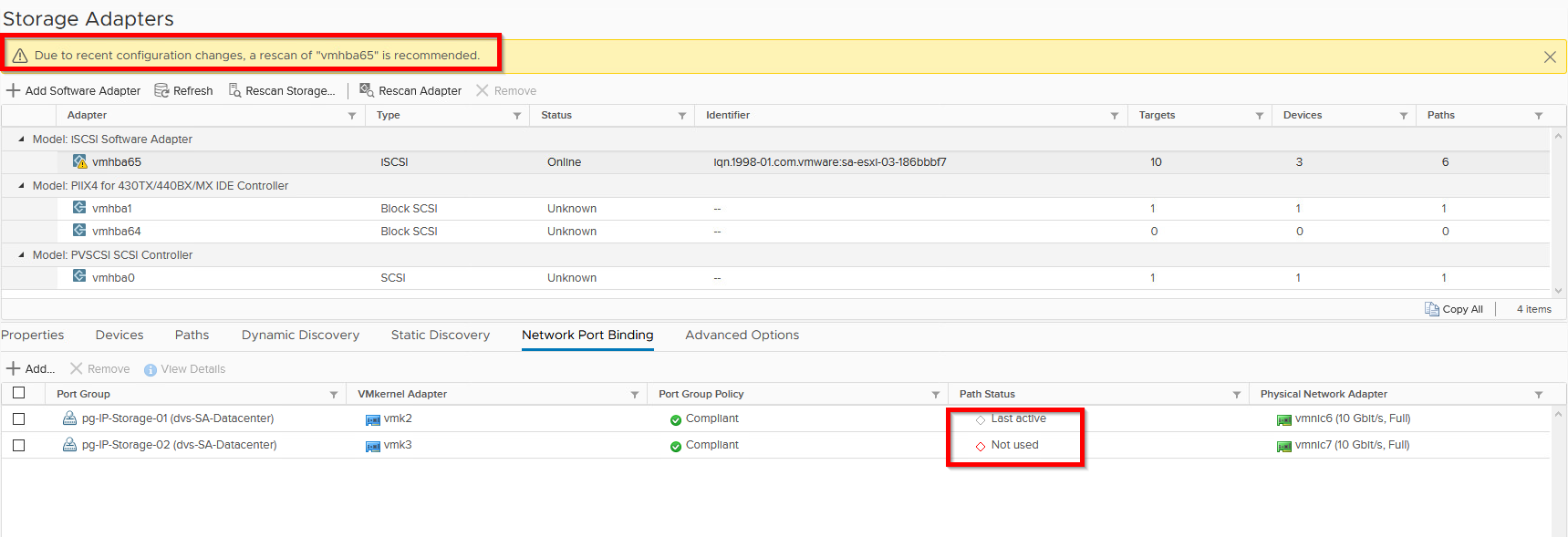The width and height of the screenshot is (1568, 537).
Task: Click the greyed Remove adapter button
Action: point(506,90)
